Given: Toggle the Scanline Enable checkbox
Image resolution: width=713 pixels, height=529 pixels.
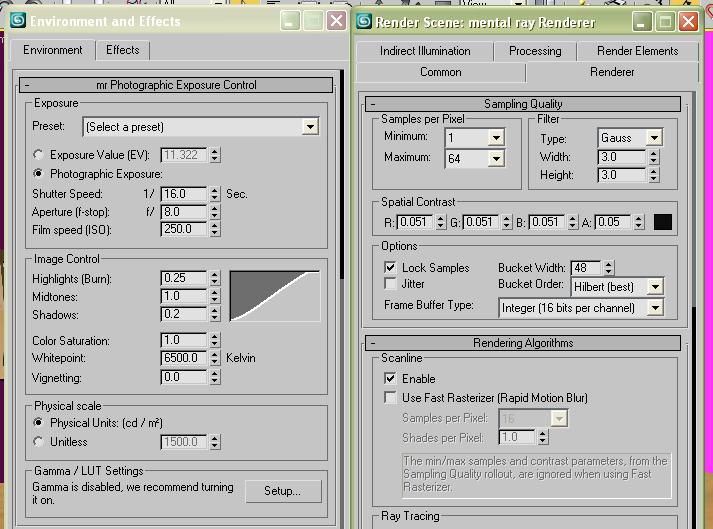Looking at the screenshot, I should [x=390, y=378].
